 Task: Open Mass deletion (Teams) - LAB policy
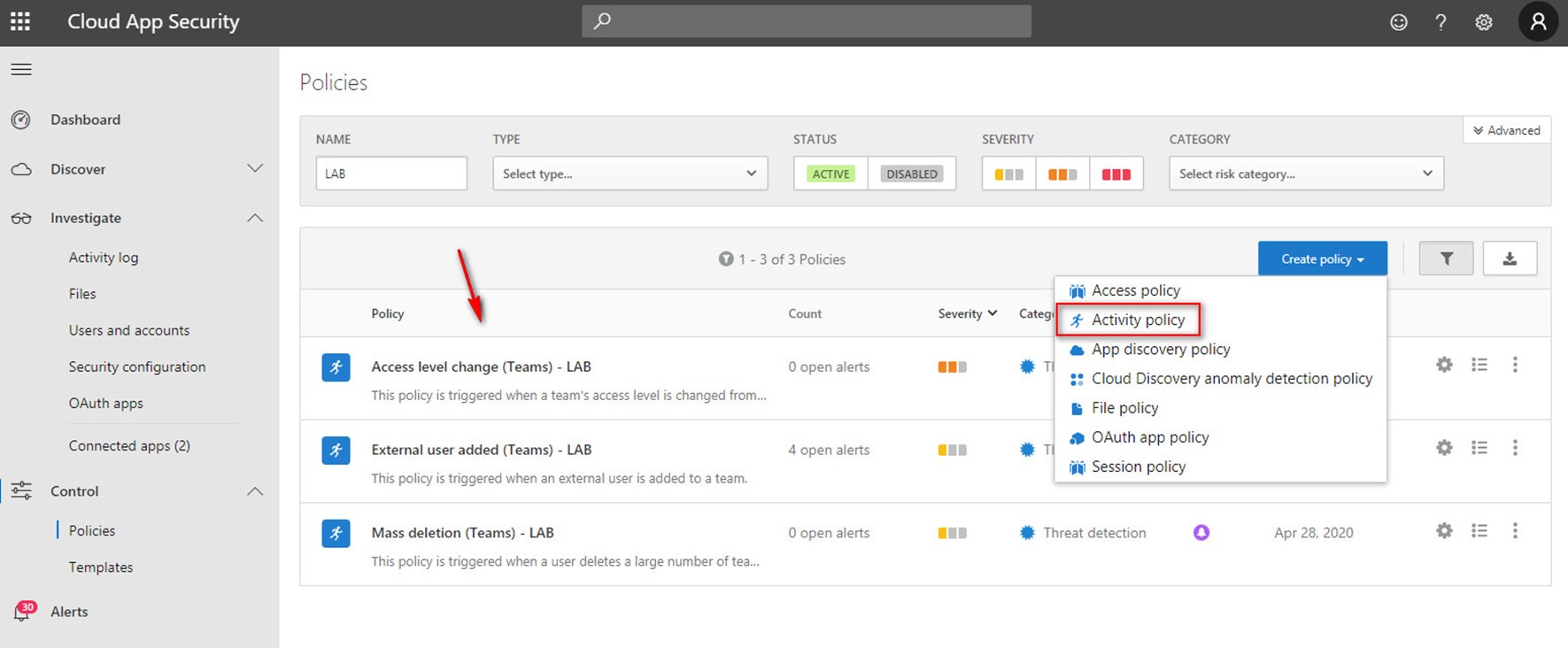[x=463, y=533]
